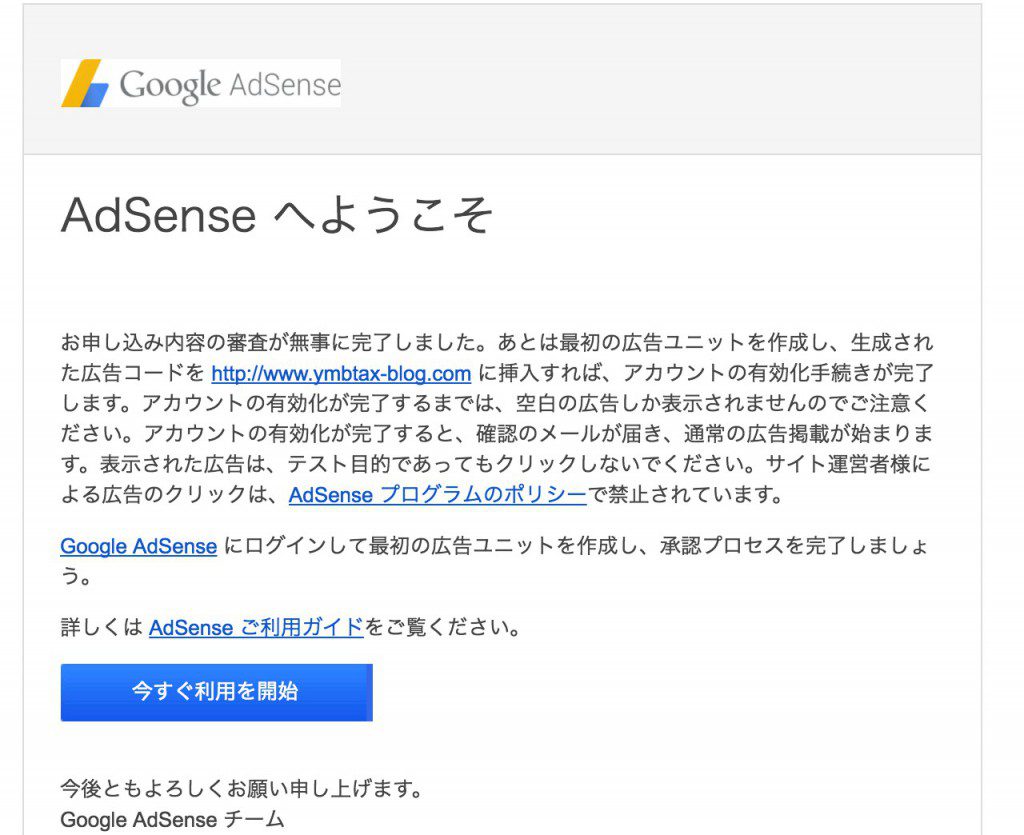Image resolution: width=1024 pixels, height=835 pixels.
Task: Click the 今後ともよろしくお願い申し上げます closing line
Action: [242, 789]
